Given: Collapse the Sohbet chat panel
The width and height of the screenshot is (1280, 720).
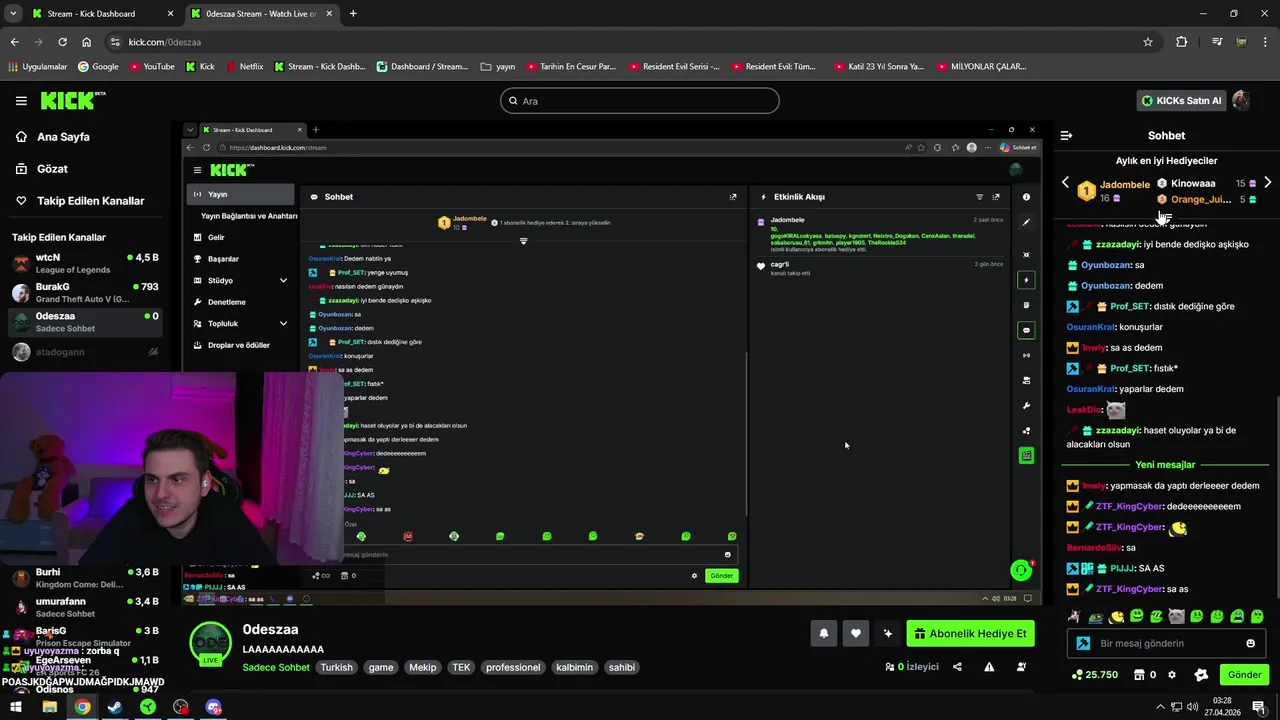Looking at the screenshot, I should [x=1066, y=135].
